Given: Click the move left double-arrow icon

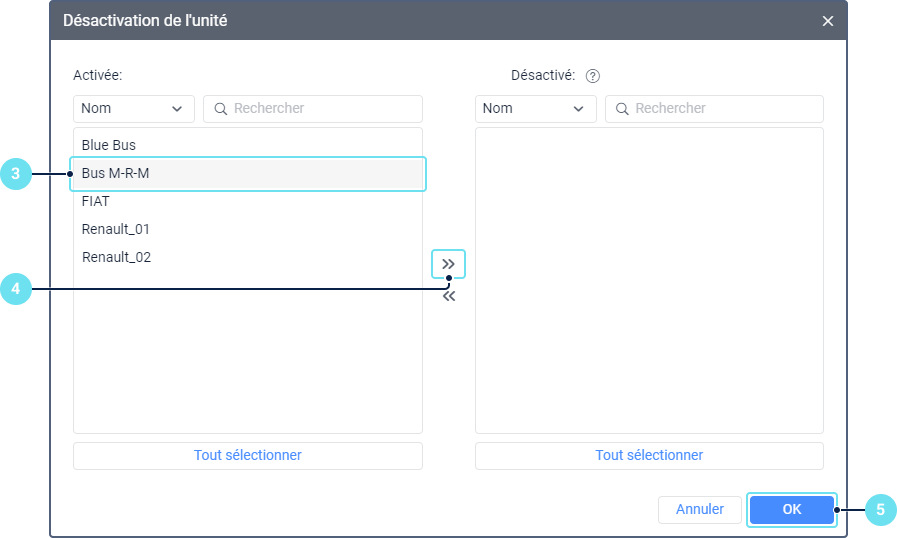Looking at the screenshot, I should click(x=449, y=296).
